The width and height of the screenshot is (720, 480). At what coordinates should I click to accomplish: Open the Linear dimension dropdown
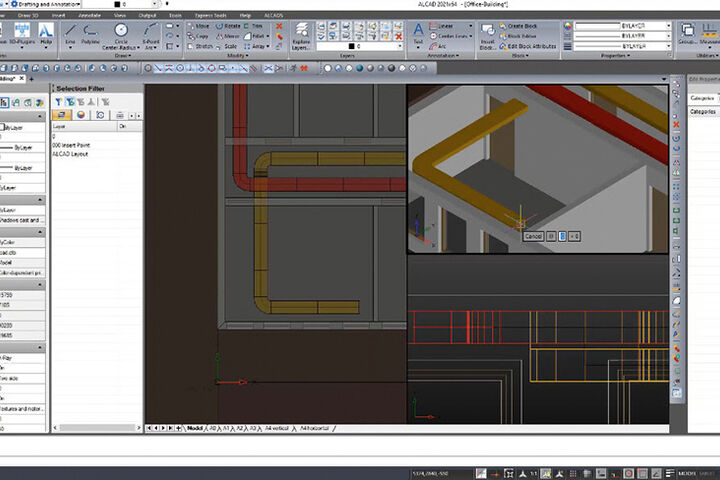point(471,26)
